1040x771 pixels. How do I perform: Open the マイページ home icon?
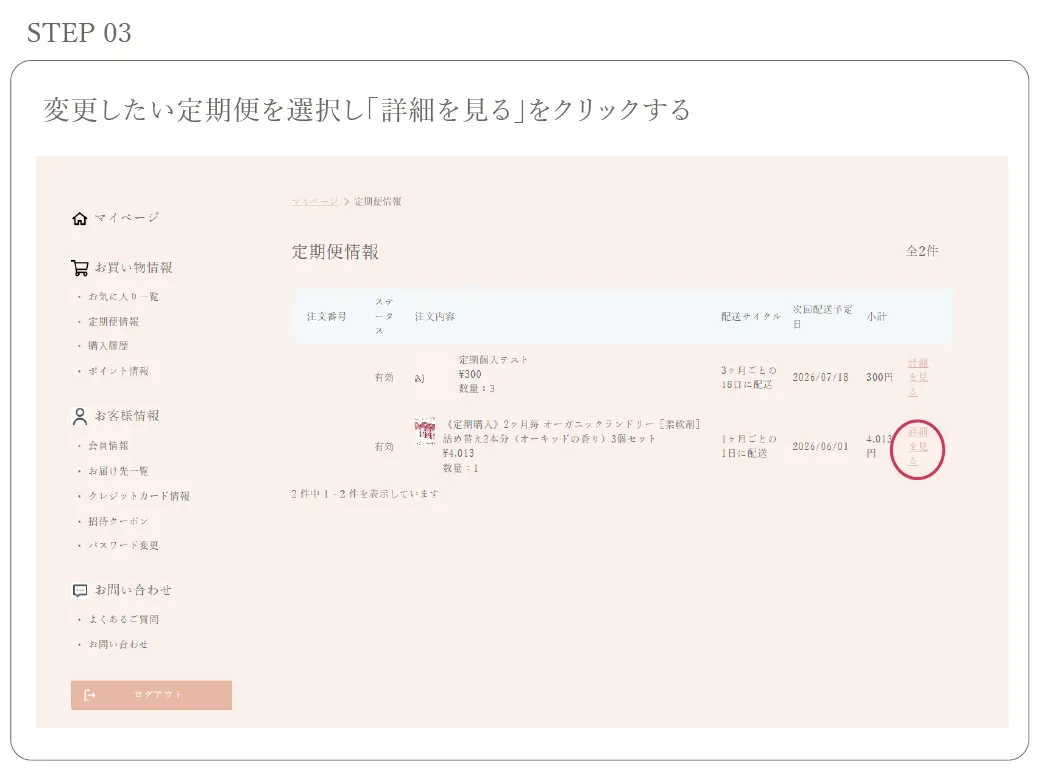coord(81,217)
